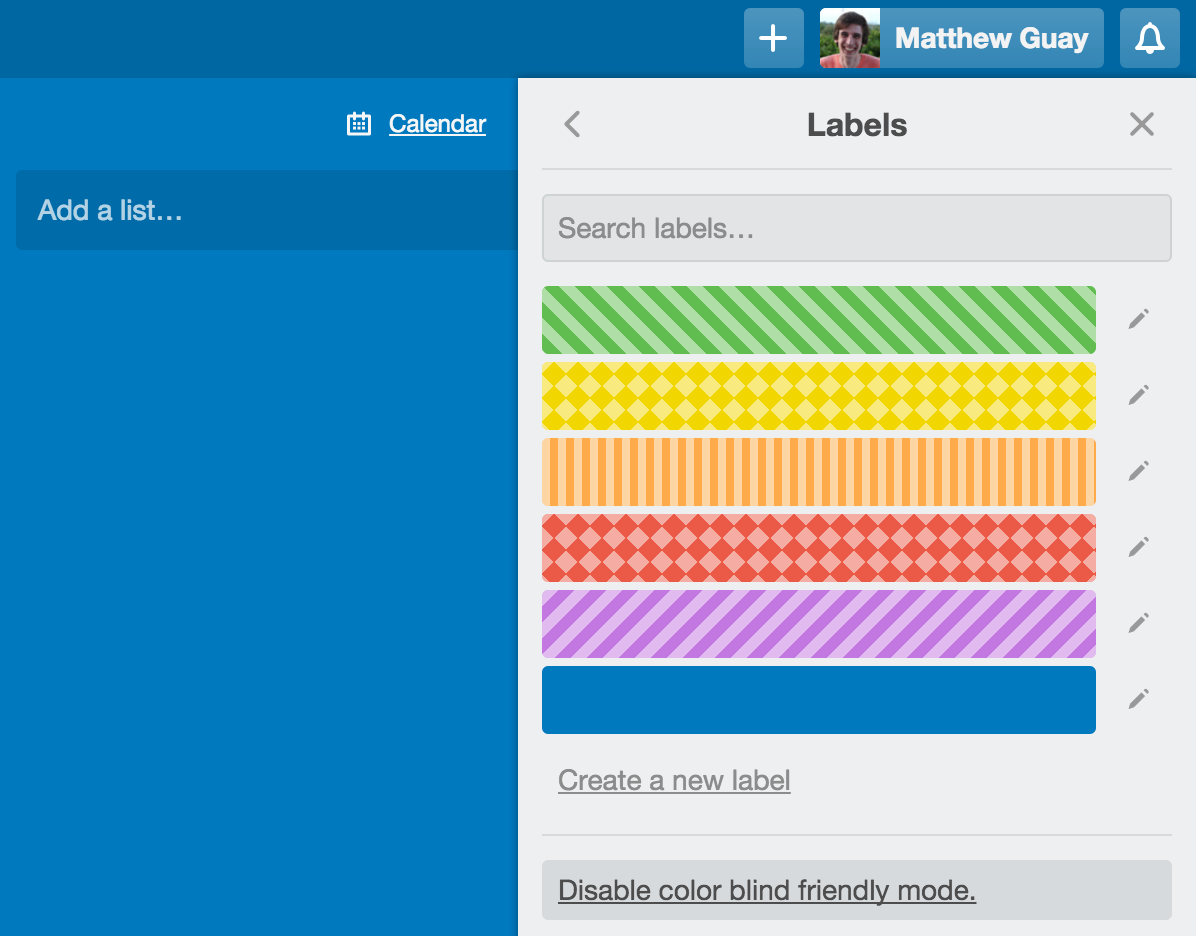The width and height of the screenshot is (1196, 936).
Task: Disable color blind friendly mode
Action: (x=767, y=889)
